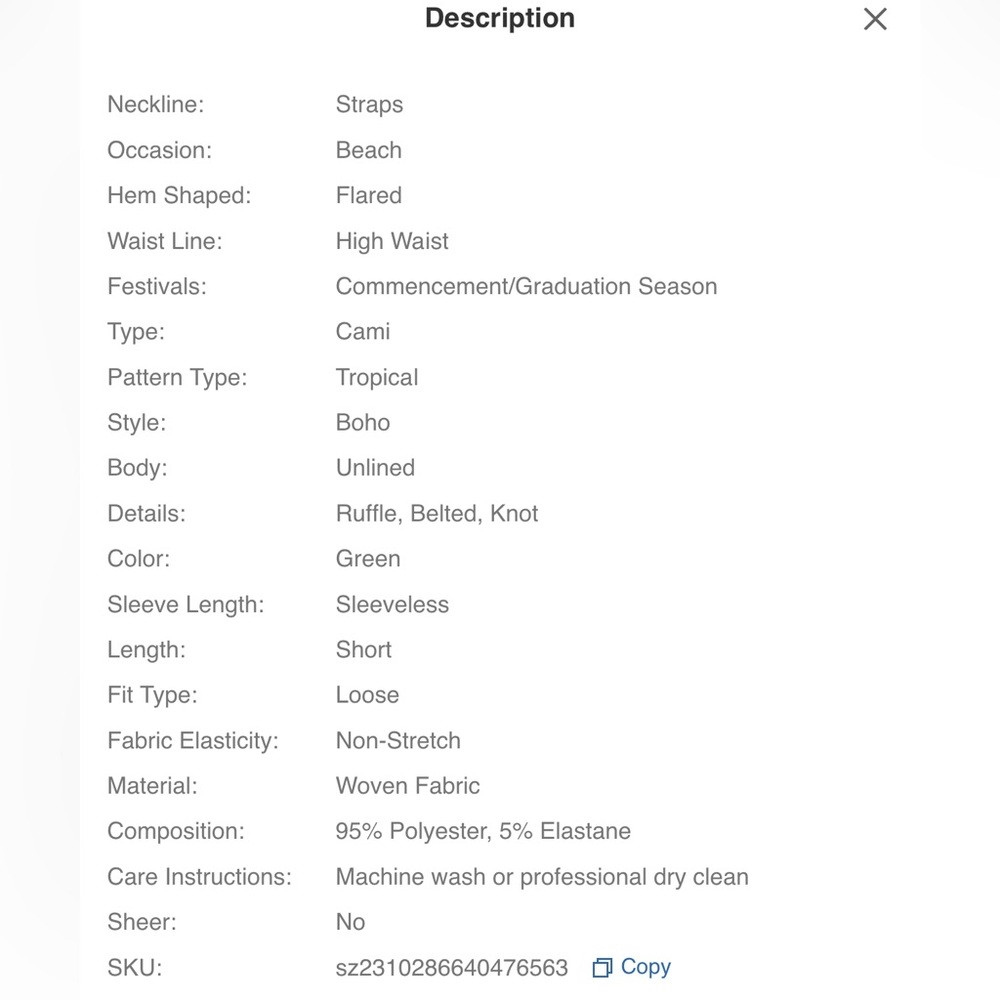Viewport: 1000px width, 1000px height.
Task: Click the Material value Woven Fabric
Action: point(408,786)
